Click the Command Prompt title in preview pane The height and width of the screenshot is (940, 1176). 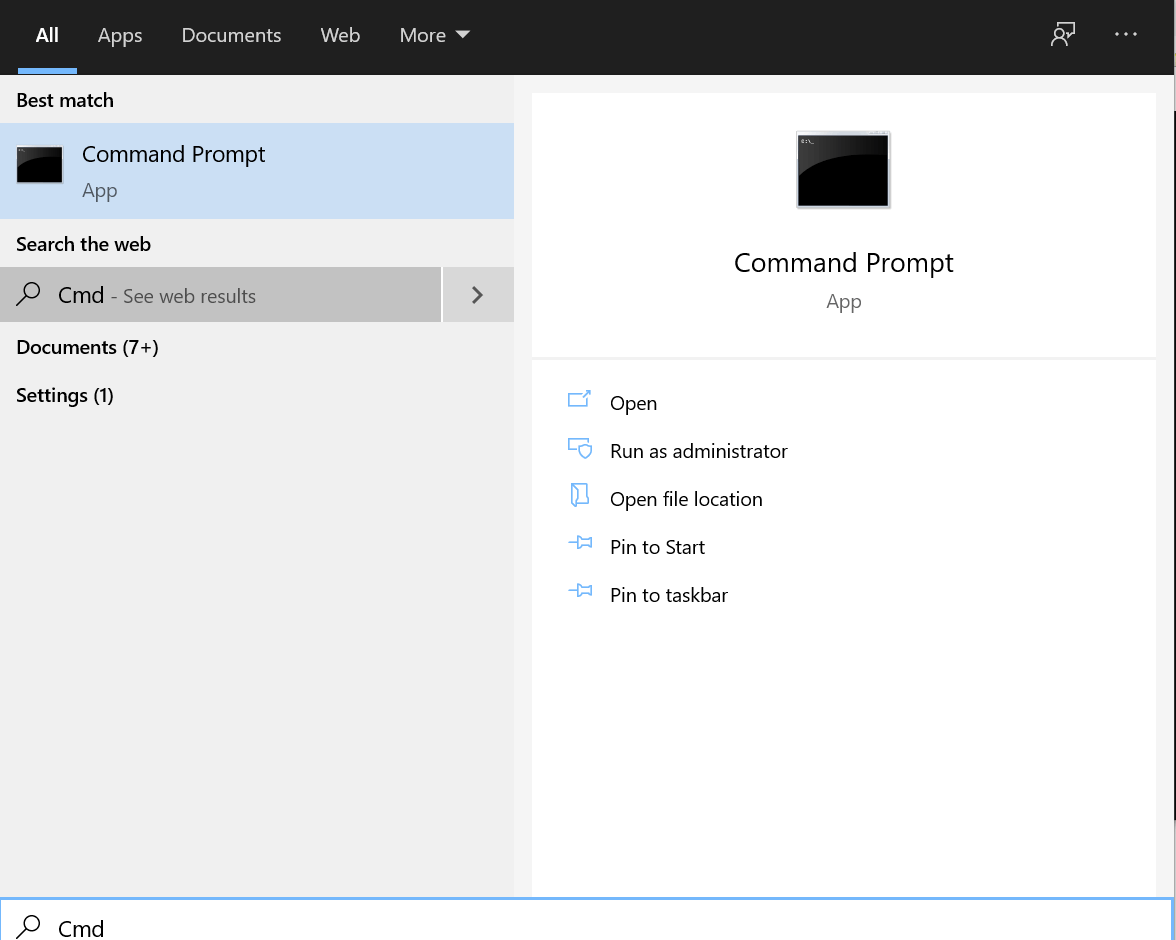point(843,263)
